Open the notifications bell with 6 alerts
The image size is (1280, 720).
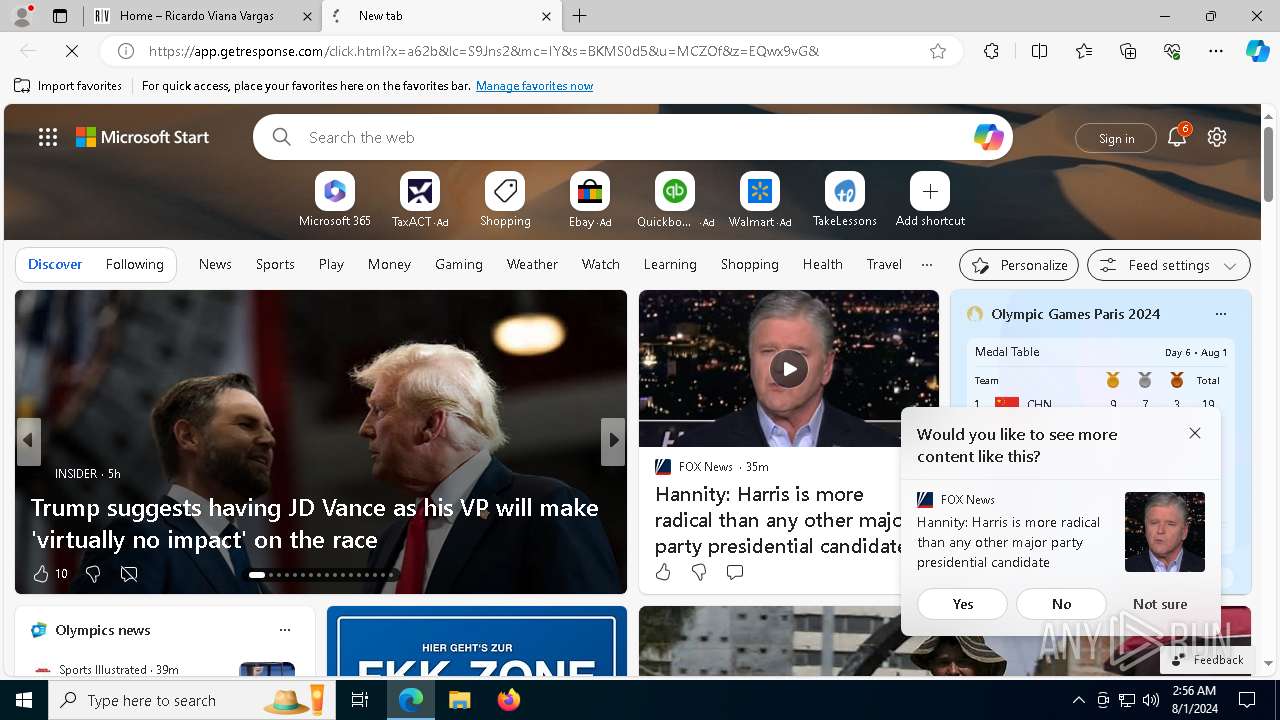click(x=1177, y=137)
